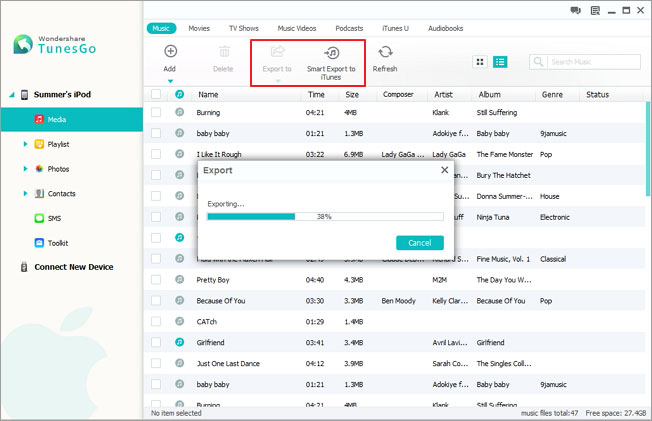This screenshot has width=652, height=421.
Task: Click the Connect New Device icon
Action: [24, 267]
